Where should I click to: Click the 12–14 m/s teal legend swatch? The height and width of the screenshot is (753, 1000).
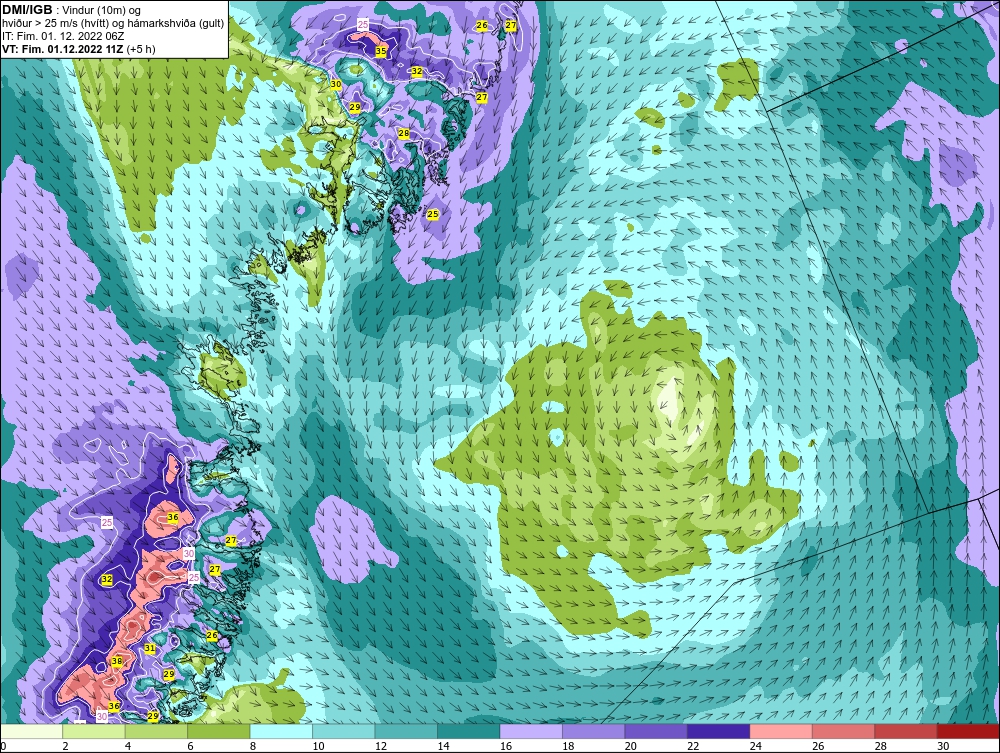click(406, 731)
